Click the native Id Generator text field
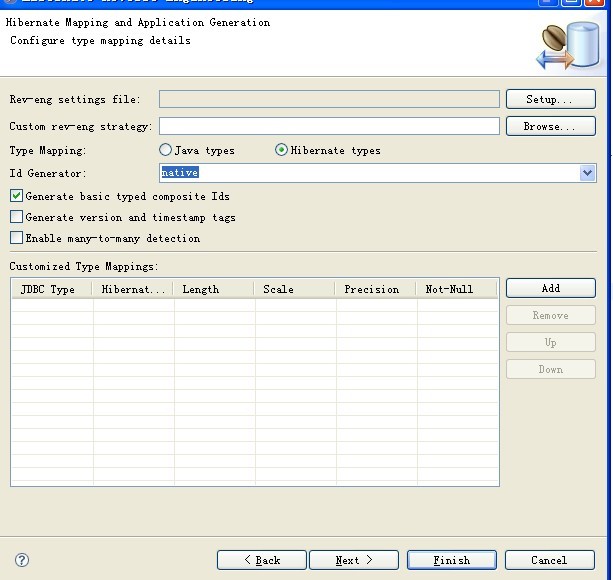 (x=369, y=173)
